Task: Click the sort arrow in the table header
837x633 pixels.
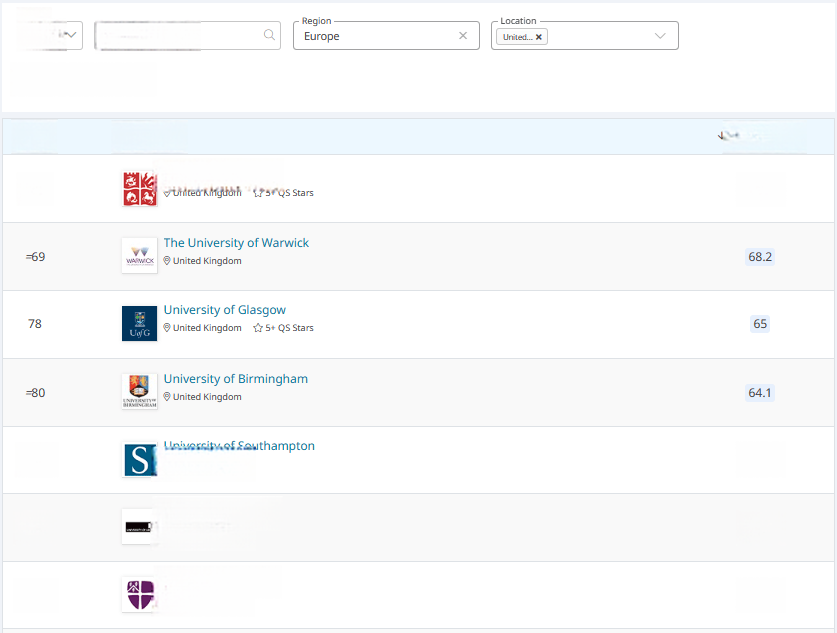Action: tap(721, 136)
